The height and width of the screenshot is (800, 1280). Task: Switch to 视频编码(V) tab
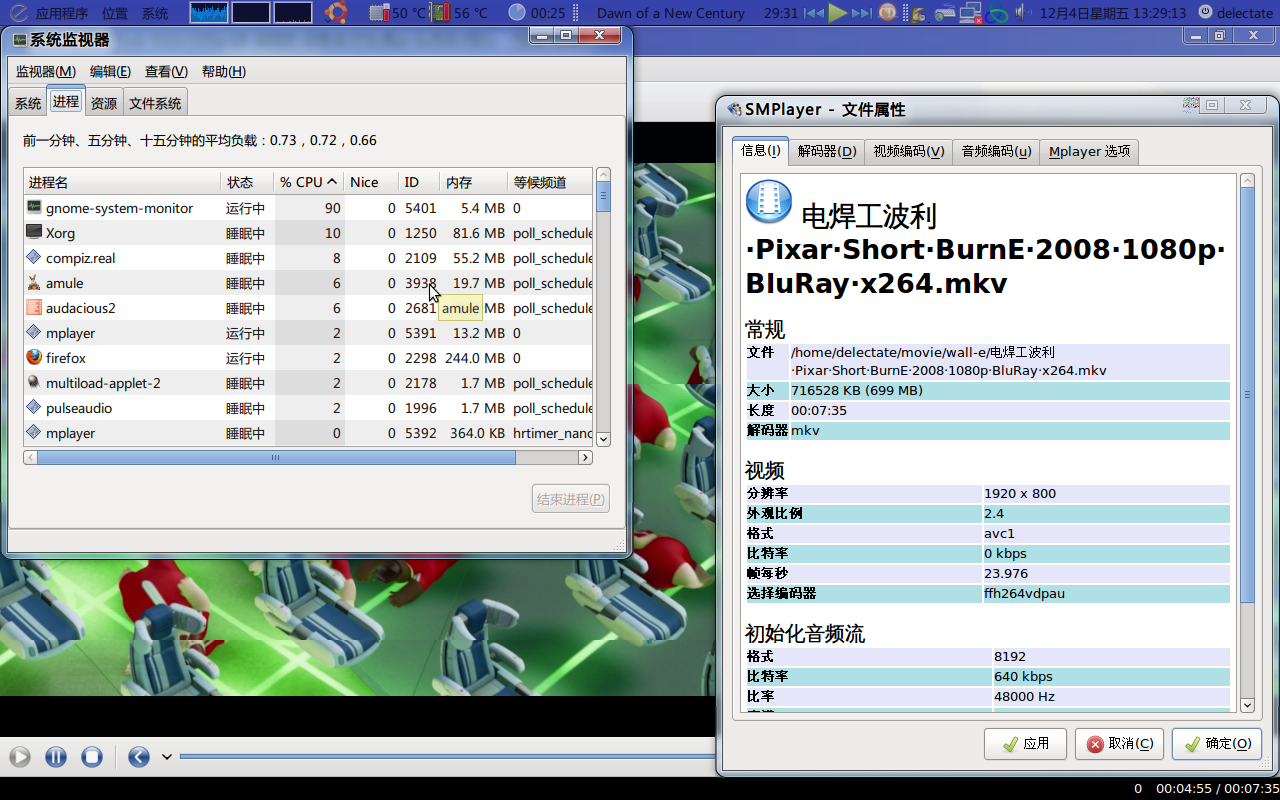[908, 151]
